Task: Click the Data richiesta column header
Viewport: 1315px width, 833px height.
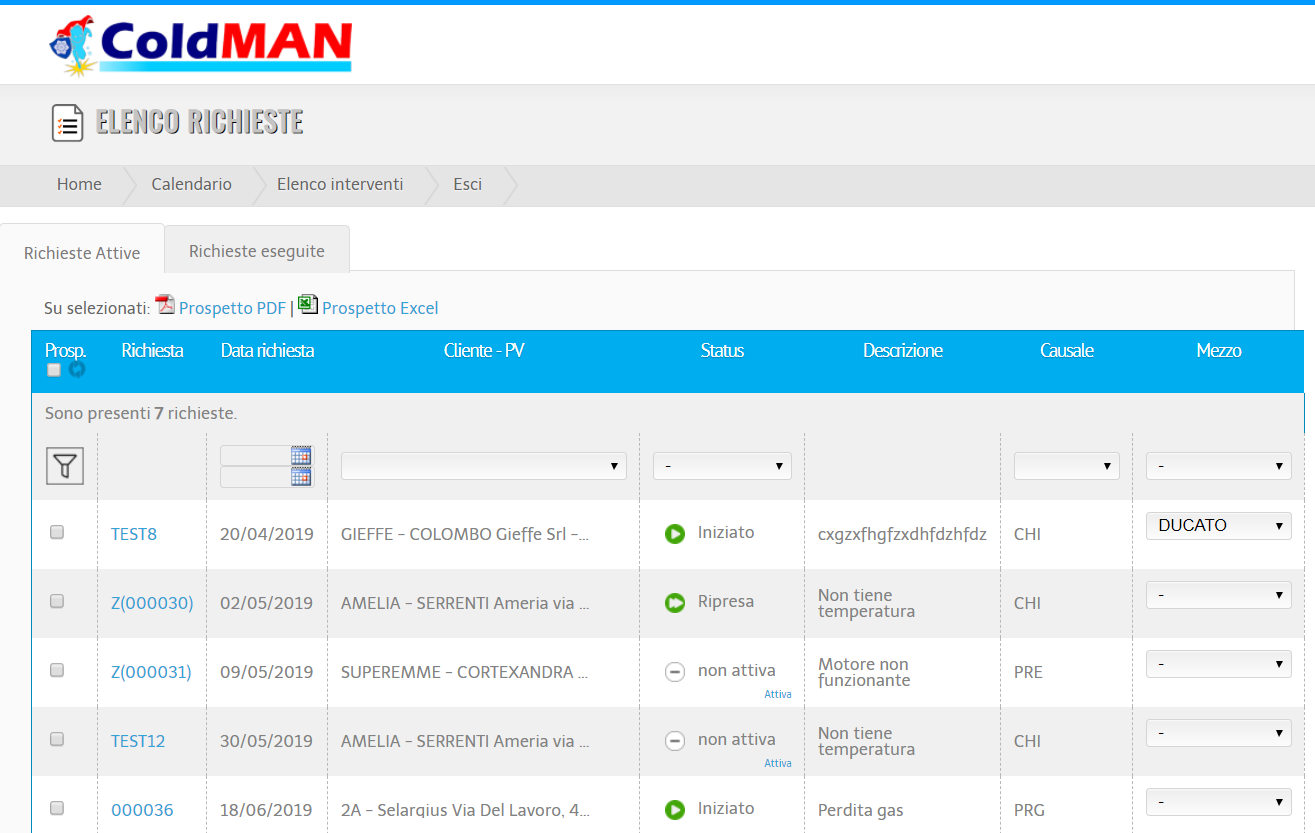Action: [x=267, y=351]
